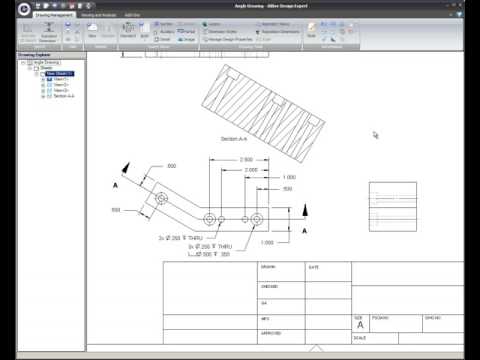Viewport: 480px width, 360px height.
Task: Click the APPROVED field in title block
Action: (281, 337)
